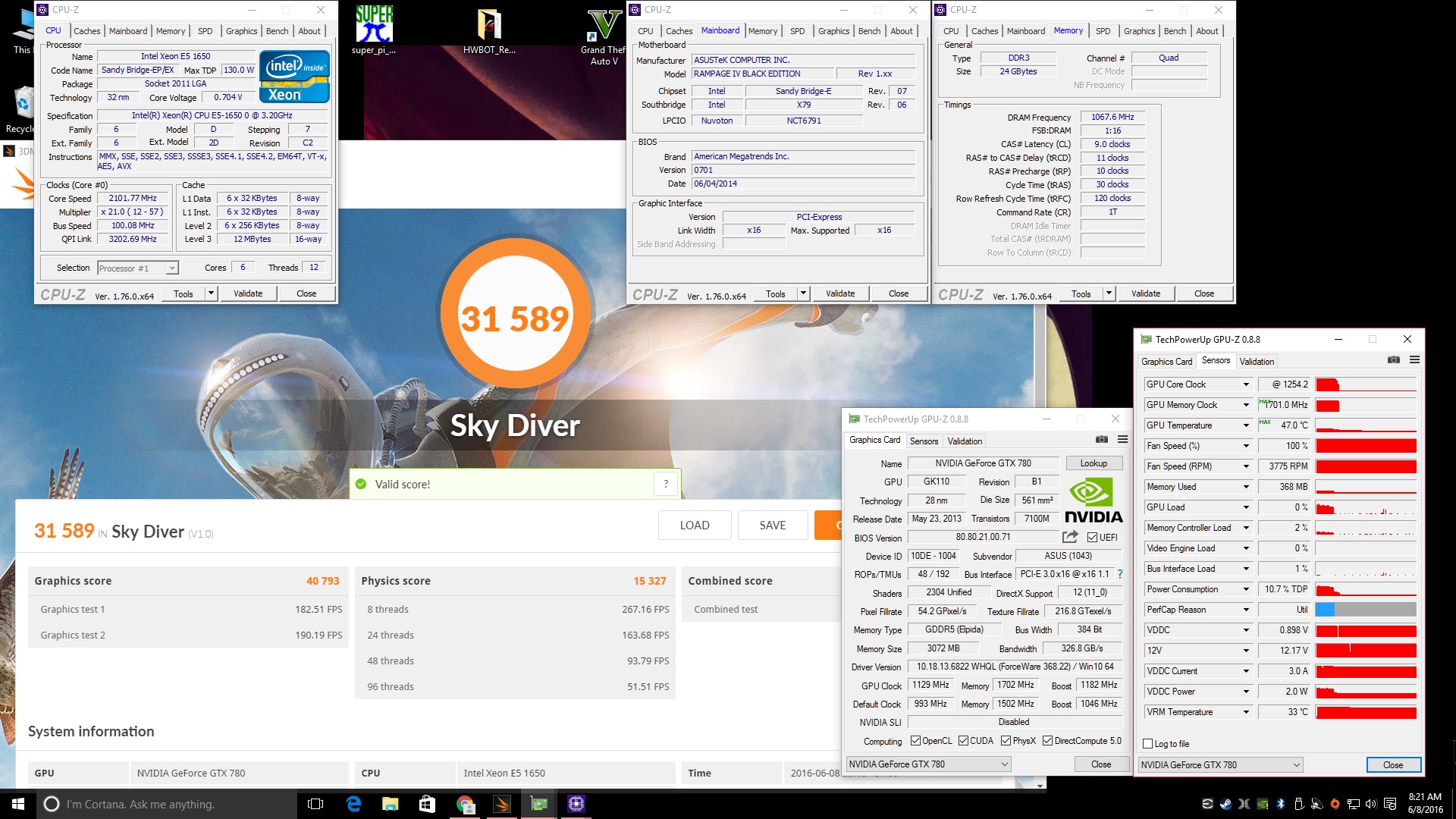This screenshot has height=819, width=1456.
Task: Open the Tools dropdown arrow in CPU-Z Mainboard window
Action: [x=804, y=293]
